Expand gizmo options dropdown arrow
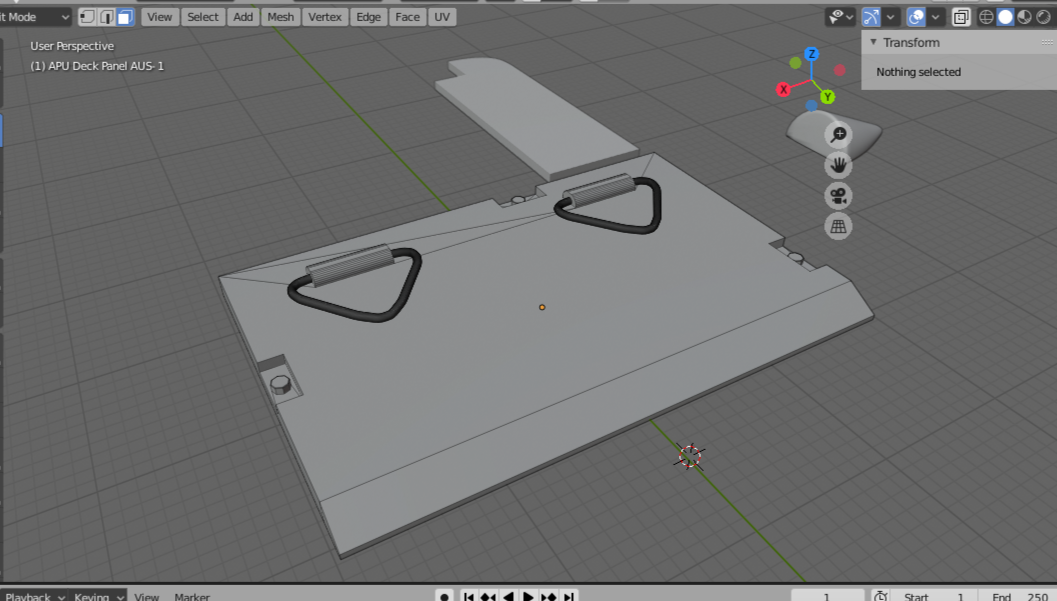The image size is (1057, 601). [x=890, y=17]
